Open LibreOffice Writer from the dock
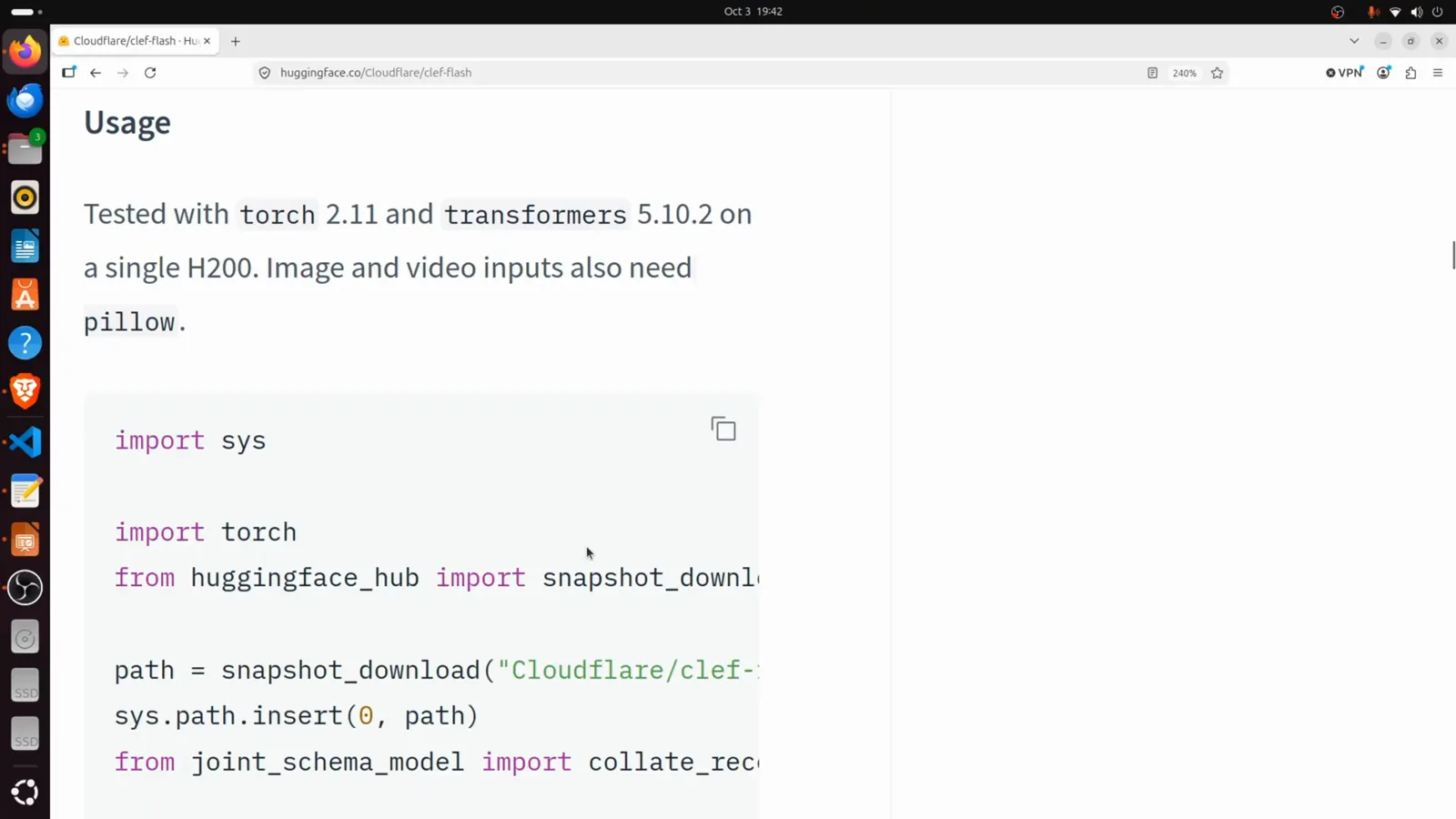Image resolution: width=1456 pixels, height=819 pixels. click(25, 247)
